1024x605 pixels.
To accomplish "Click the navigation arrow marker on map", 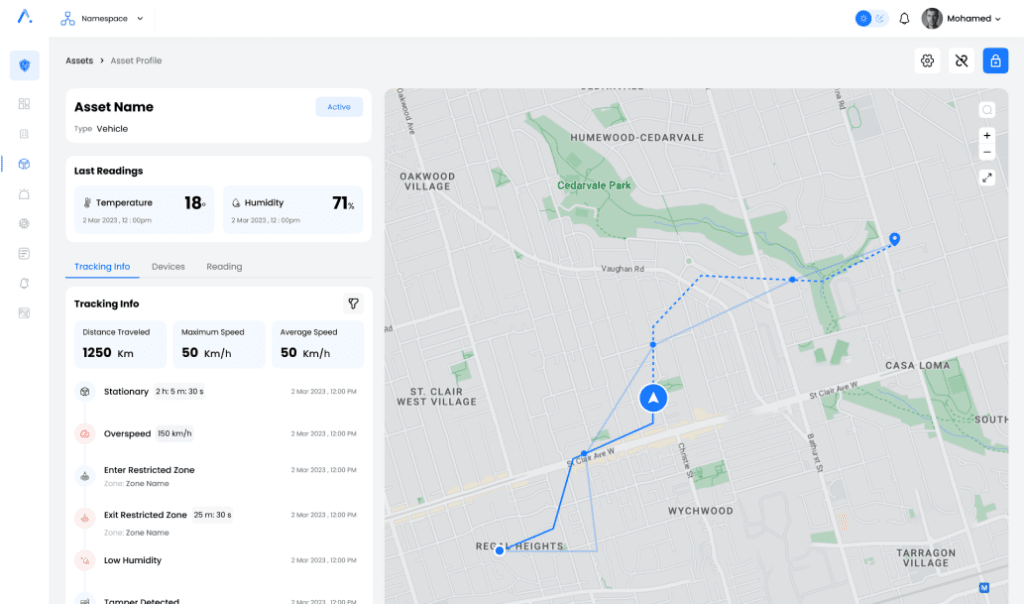I will coord(652,398).
